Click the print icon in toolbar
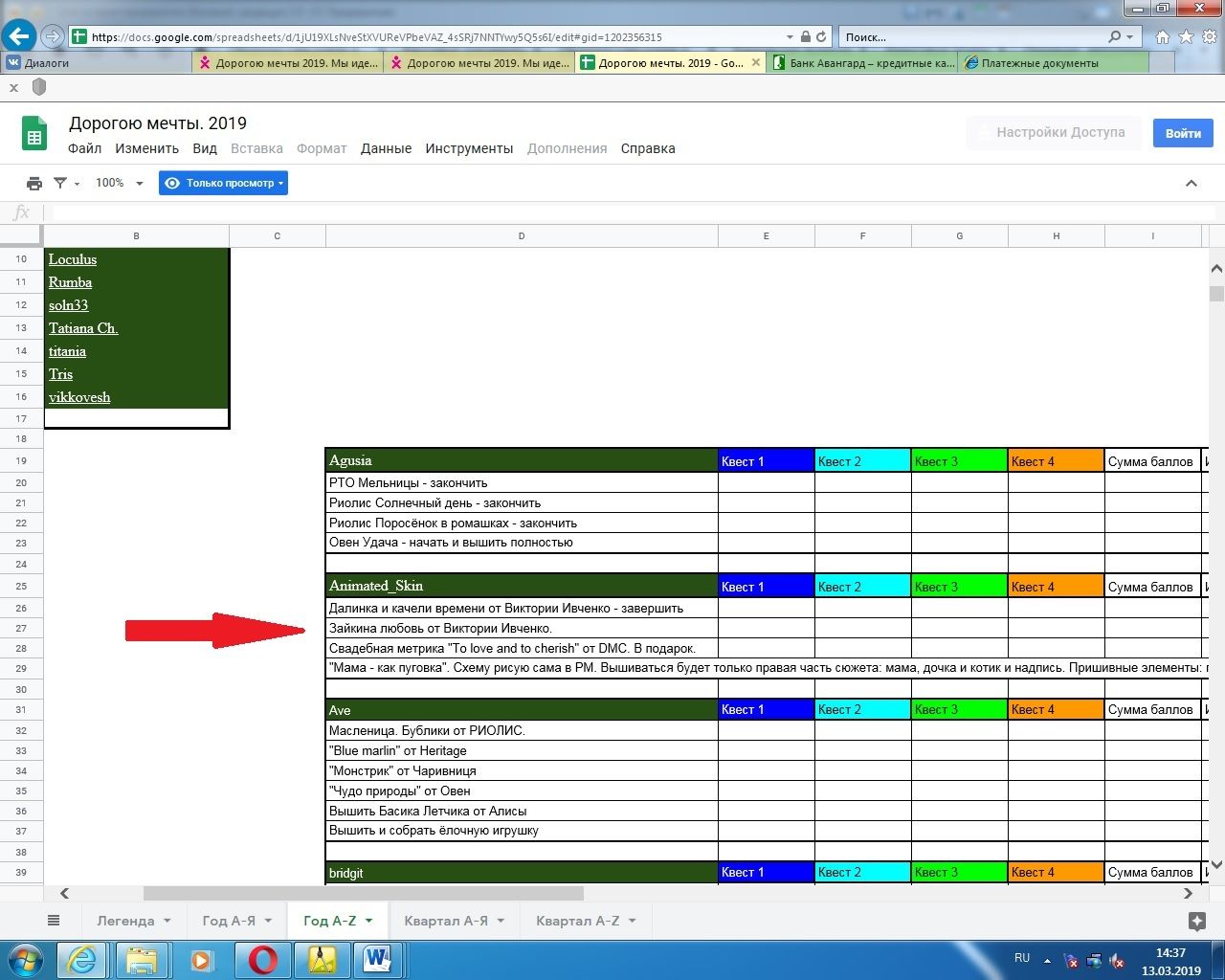 tap(34, 183)
